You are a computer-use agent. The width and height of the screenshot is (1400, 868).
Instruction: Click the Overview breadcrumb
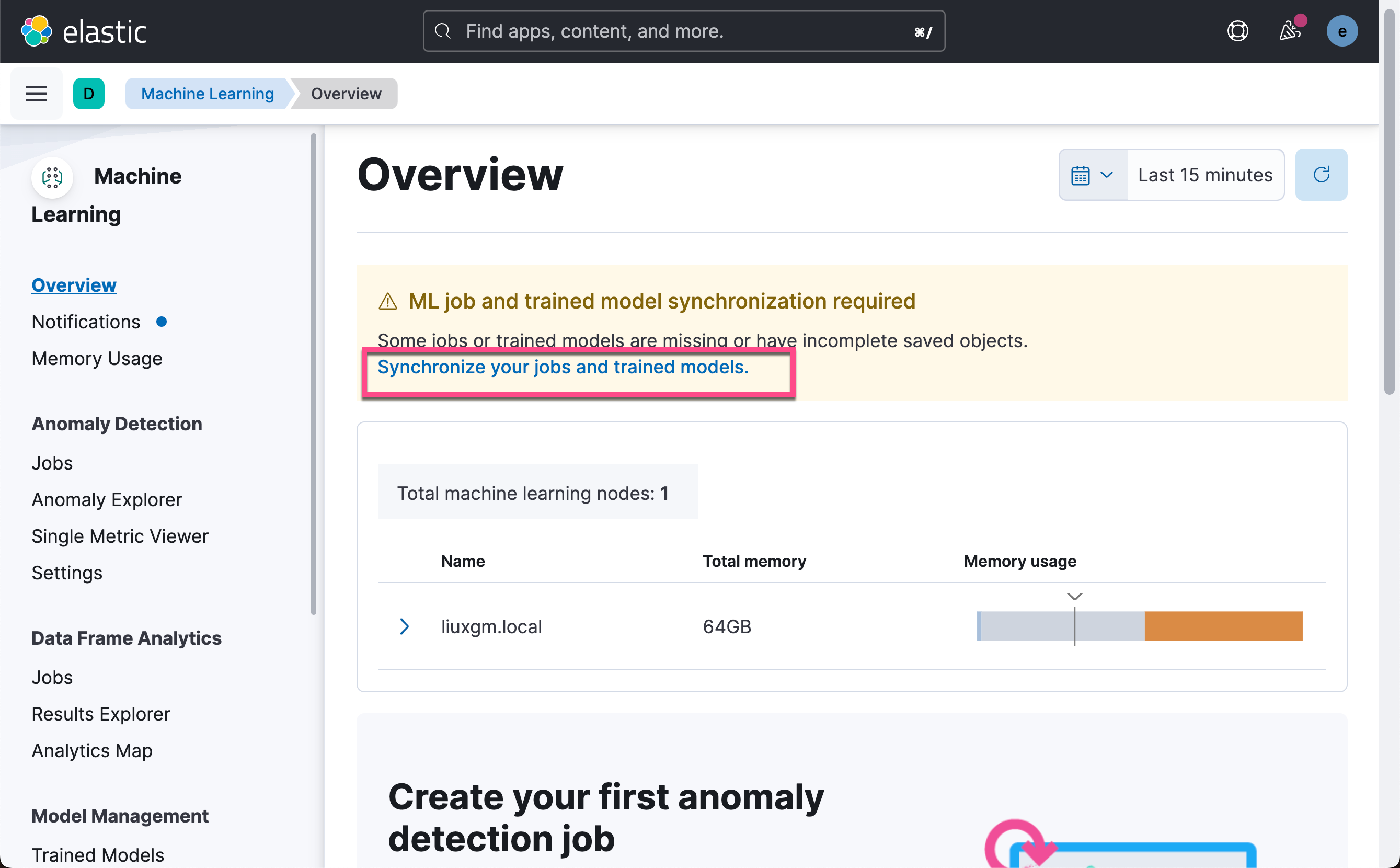pyautogui.click(x=346, y=94)
